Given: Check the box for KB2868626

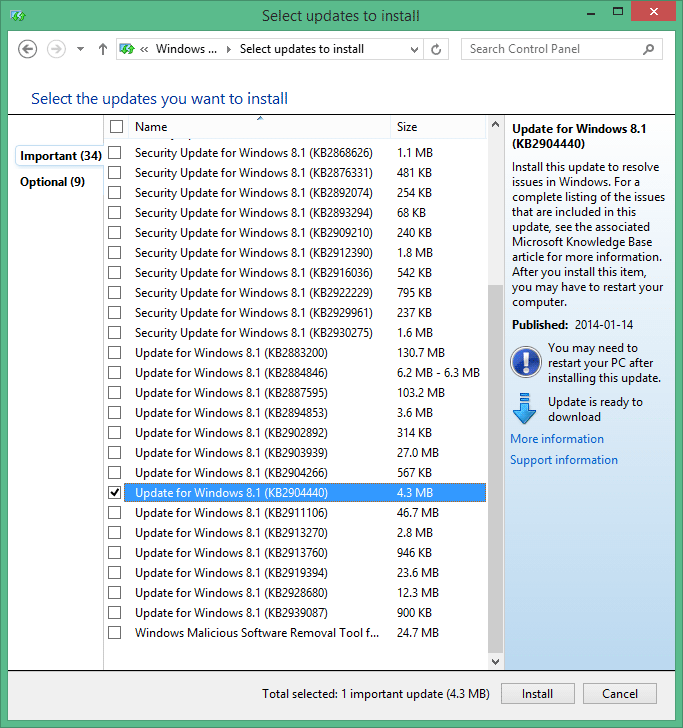Looking at the screenshot, I should click(x=115, y=153).
